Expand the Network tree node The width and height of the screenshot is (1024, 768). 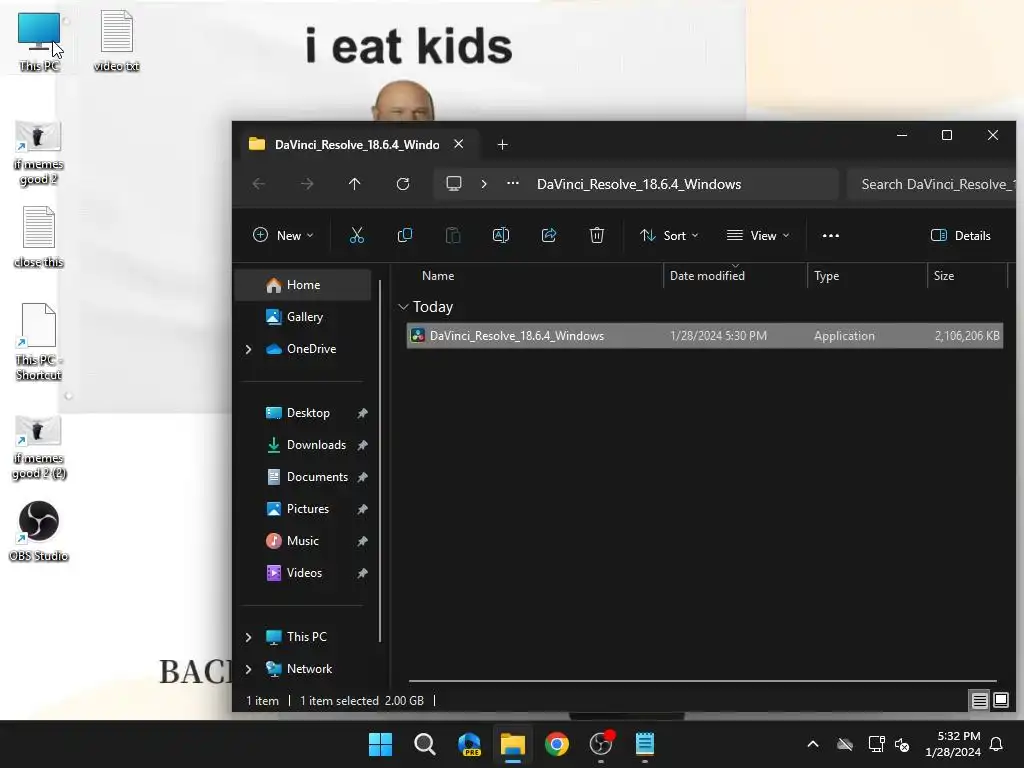pyautogui.click(x=248, y=669)
